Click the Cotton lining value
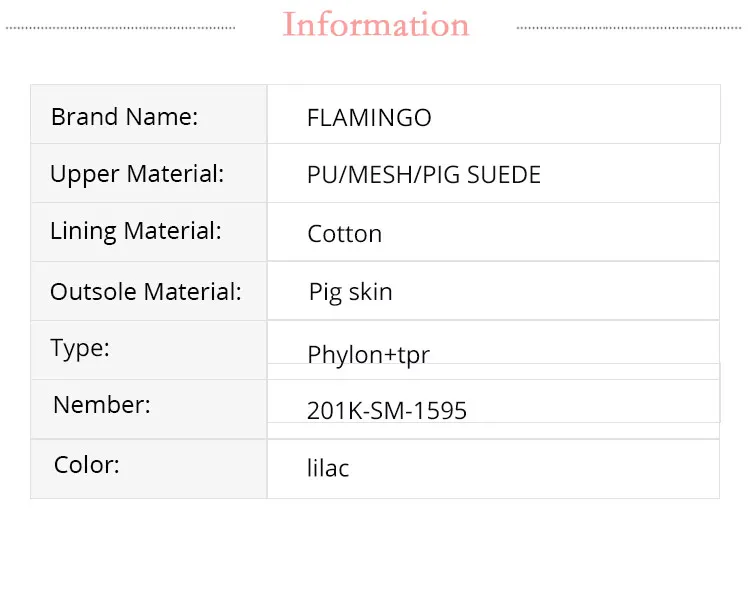Screen dimensions: 750x598 coord(344,234)
